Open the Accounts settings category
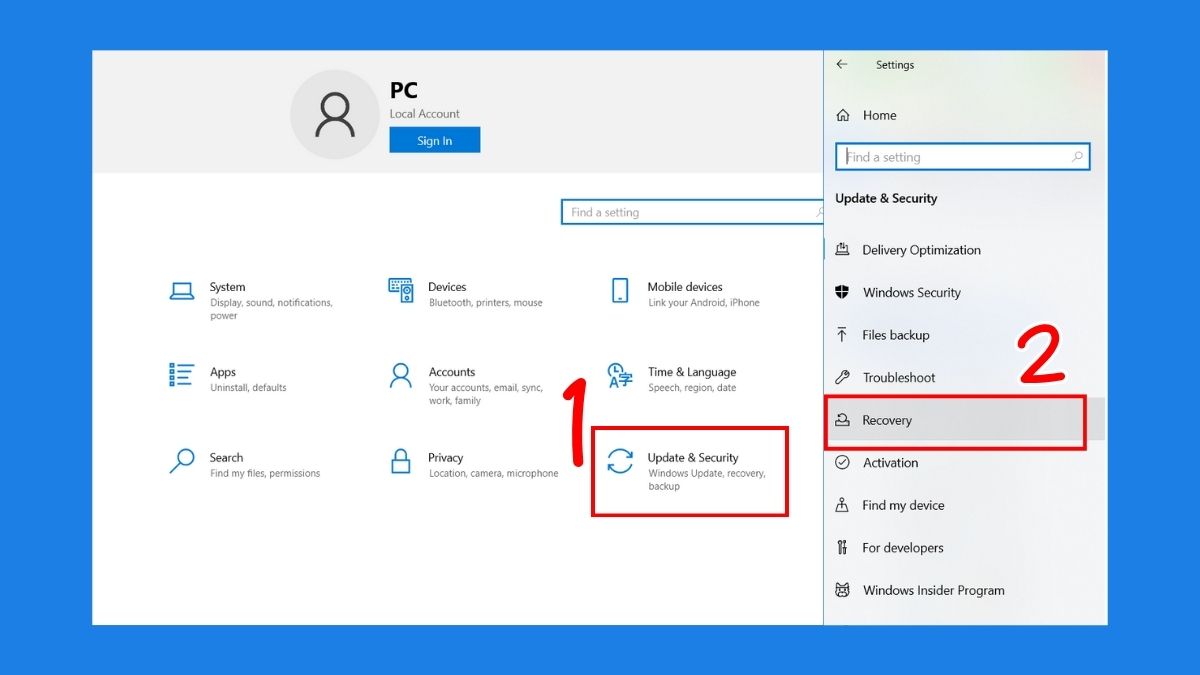The width and height of the screenshot is (1200, 675). (x=468, y=385)
